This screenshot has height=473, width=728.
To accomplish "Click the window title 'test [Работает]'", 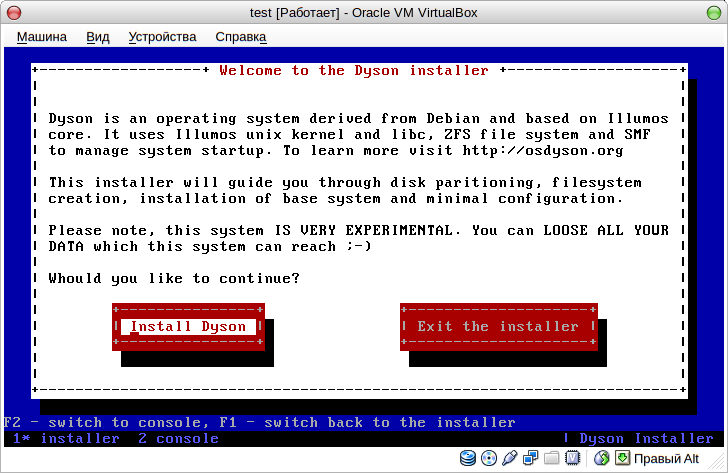I will click(x=295, y=13).
